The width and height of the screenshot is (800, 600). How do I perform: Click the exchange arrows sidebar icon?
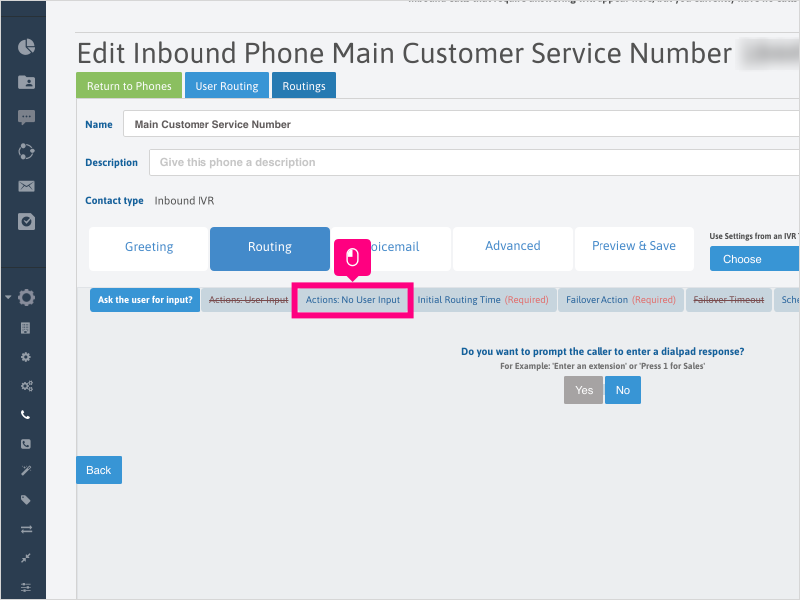point(27,529)
